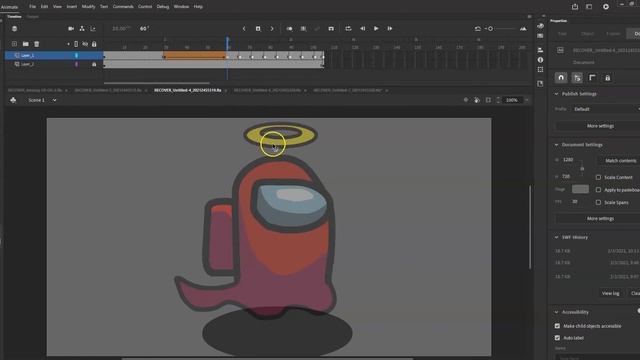Zoom in timeline with mountain icon
Screen dimensions: 640x360
523,29
